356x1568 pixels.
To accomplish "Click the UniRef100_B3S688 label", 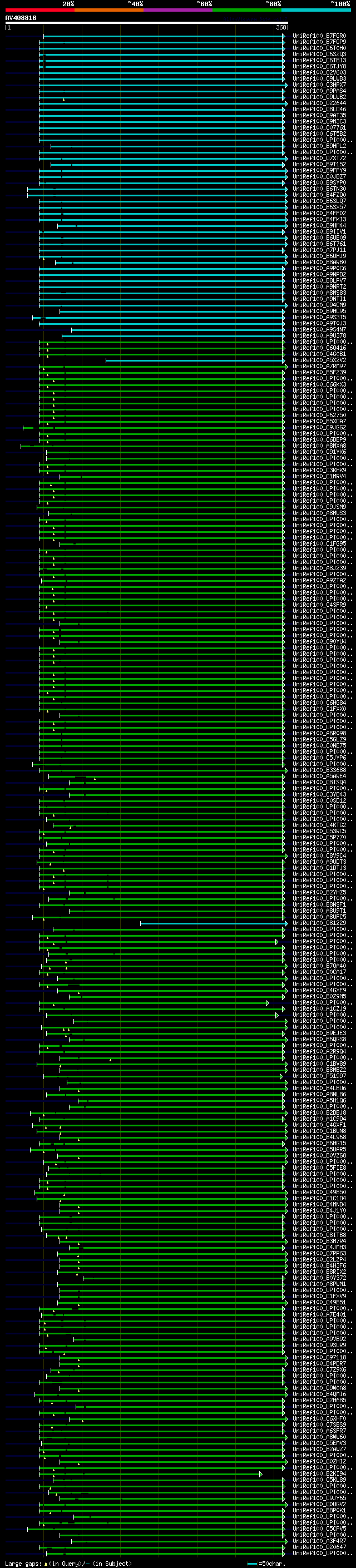I will tap(319, 770).
